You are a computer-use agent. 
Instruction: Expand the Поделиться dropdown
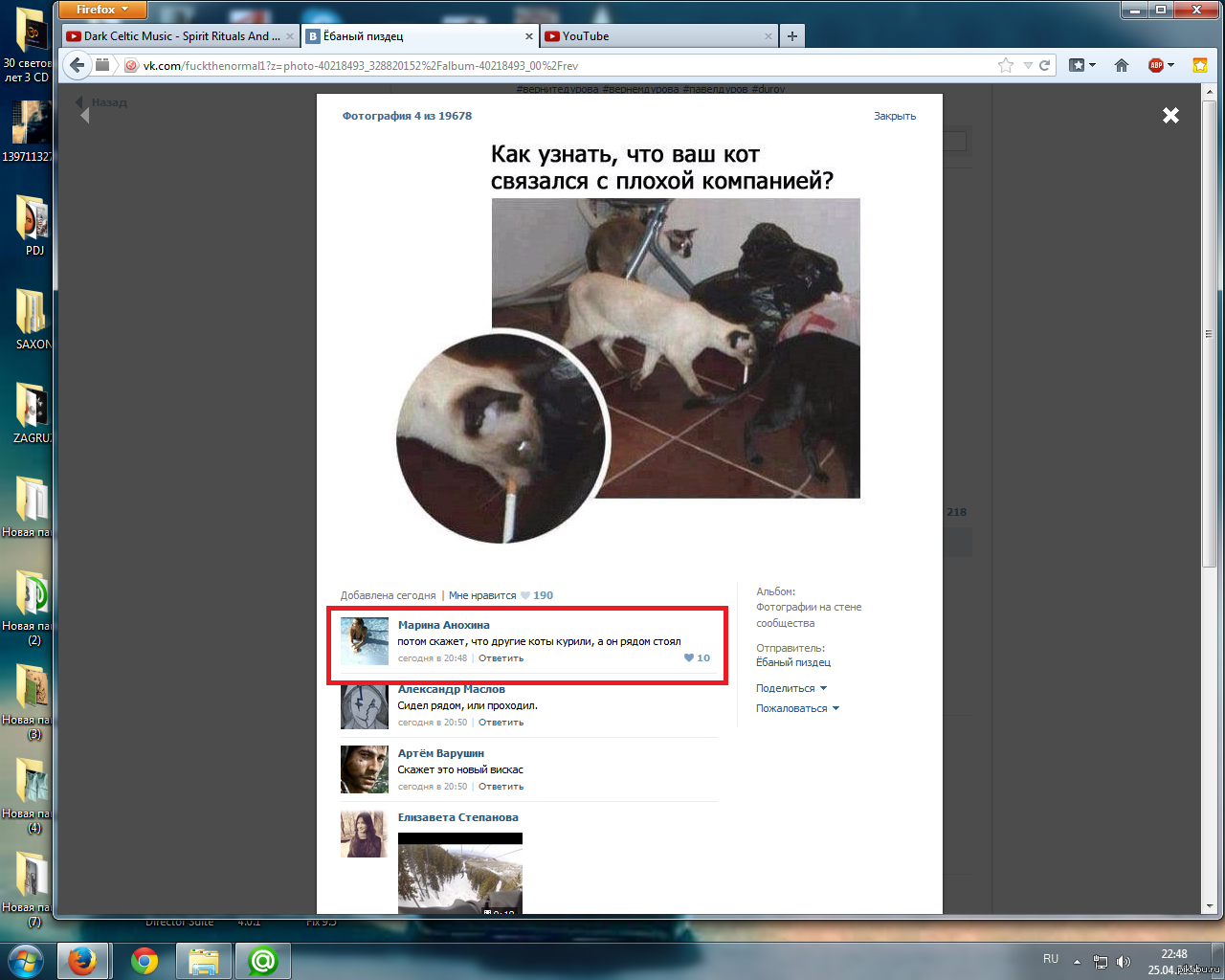tap(791, 688)
